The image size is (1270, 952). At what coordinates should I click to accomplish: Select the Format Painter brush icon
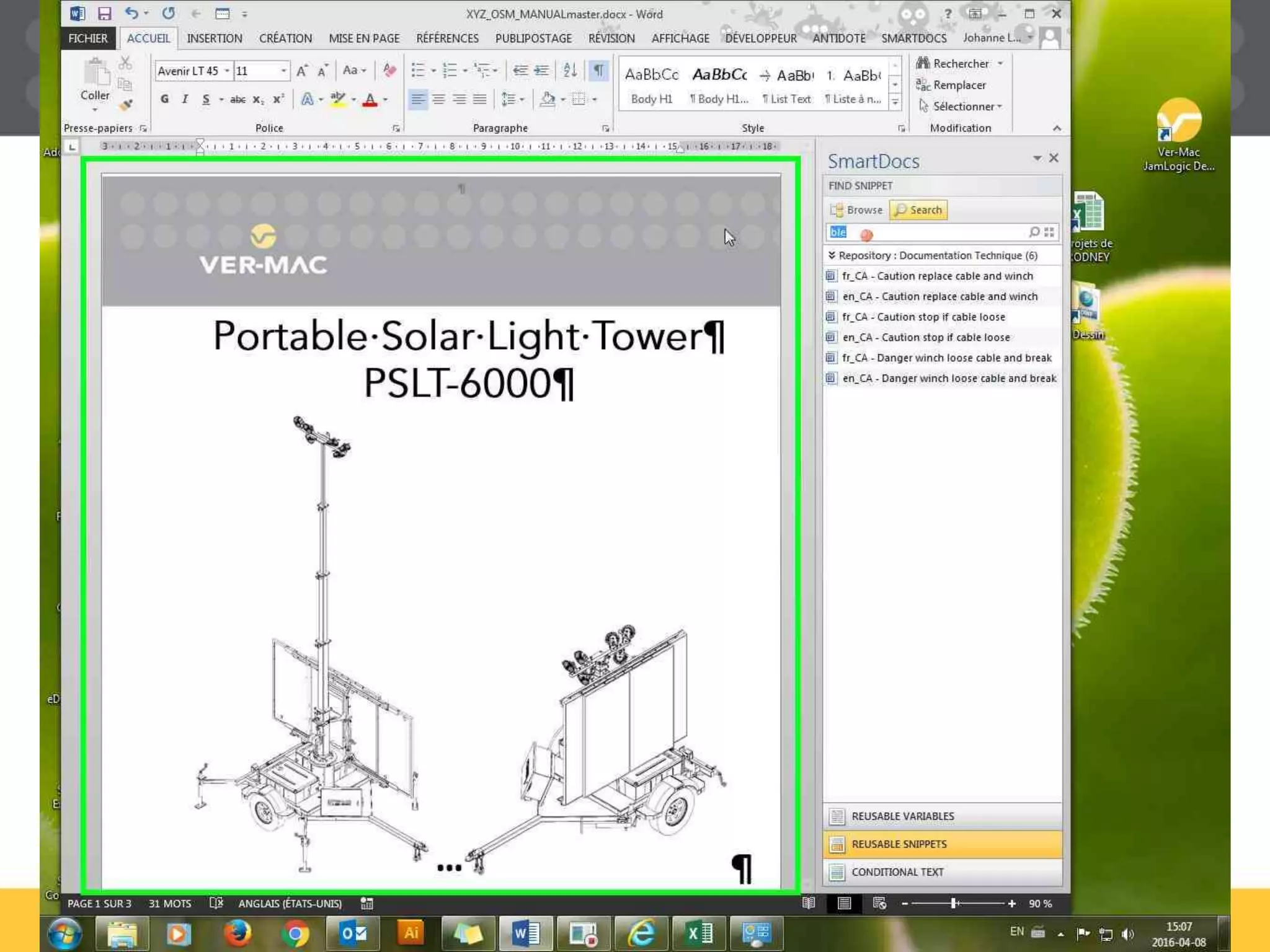pos(126,105)
